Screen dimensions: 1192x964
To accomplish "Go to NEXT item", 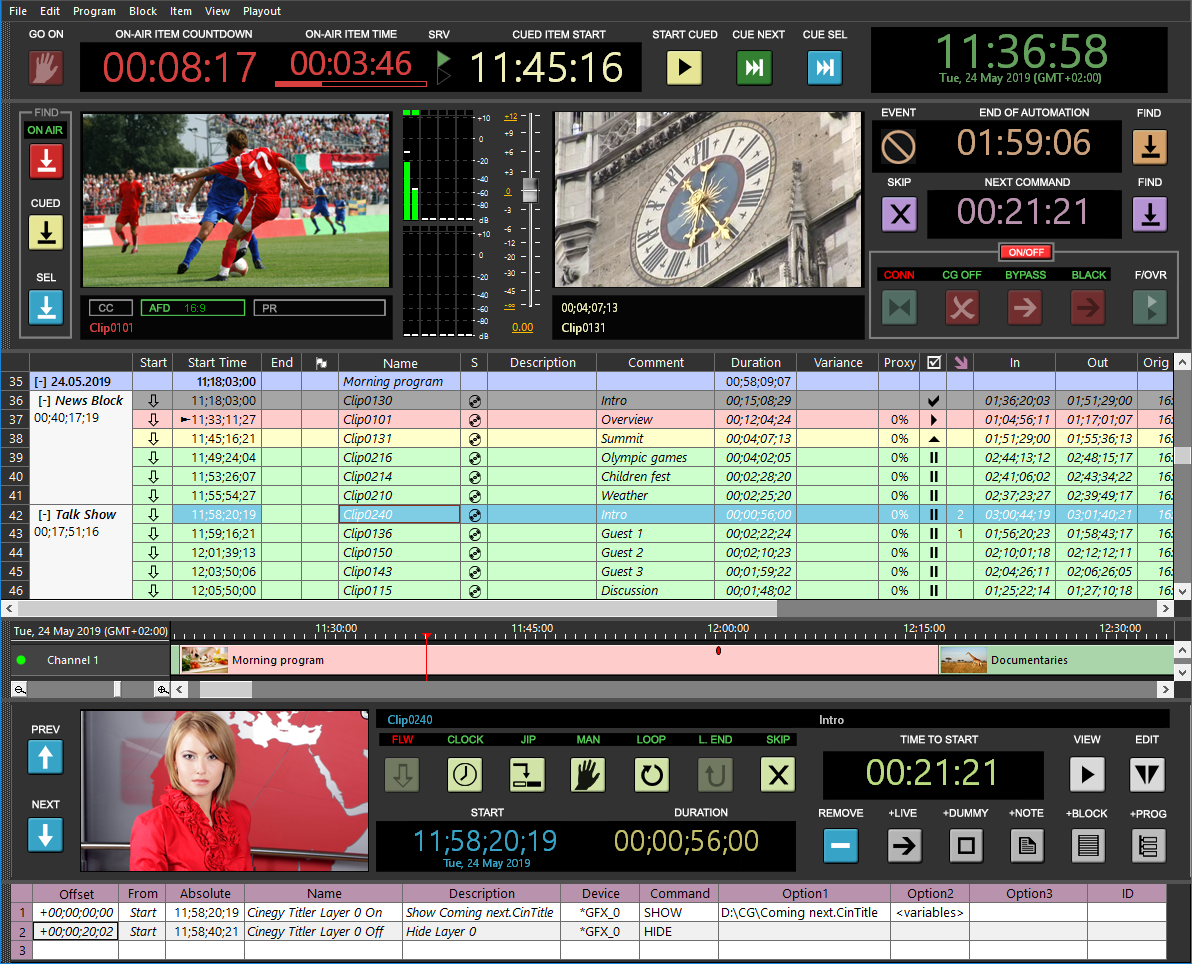I will point(46,834).
